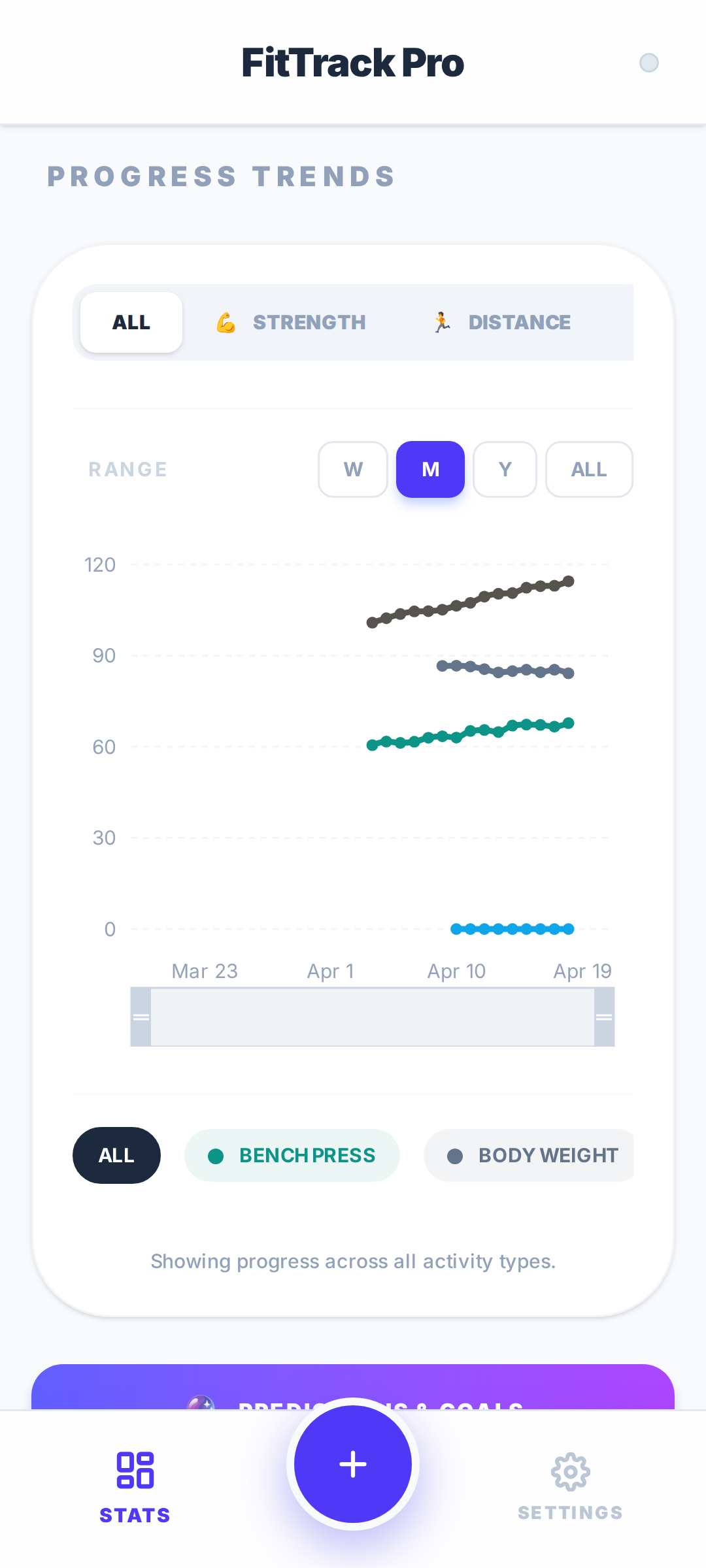Select the M monthly range

[x=430, y=469]
